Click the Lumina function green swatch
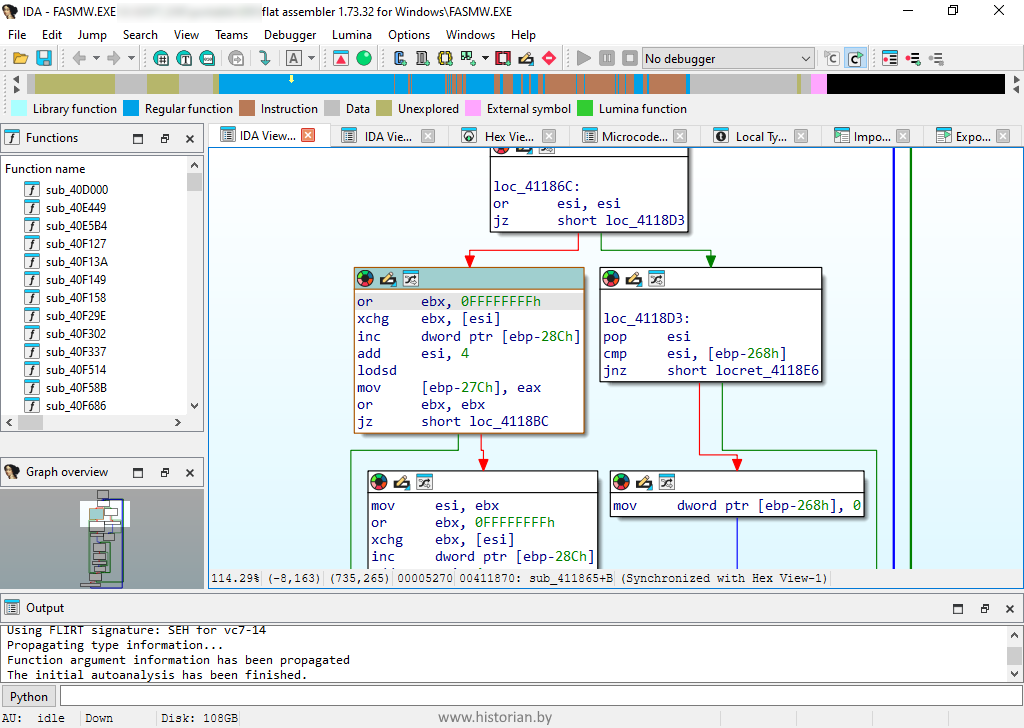 [x=585, y=108]
